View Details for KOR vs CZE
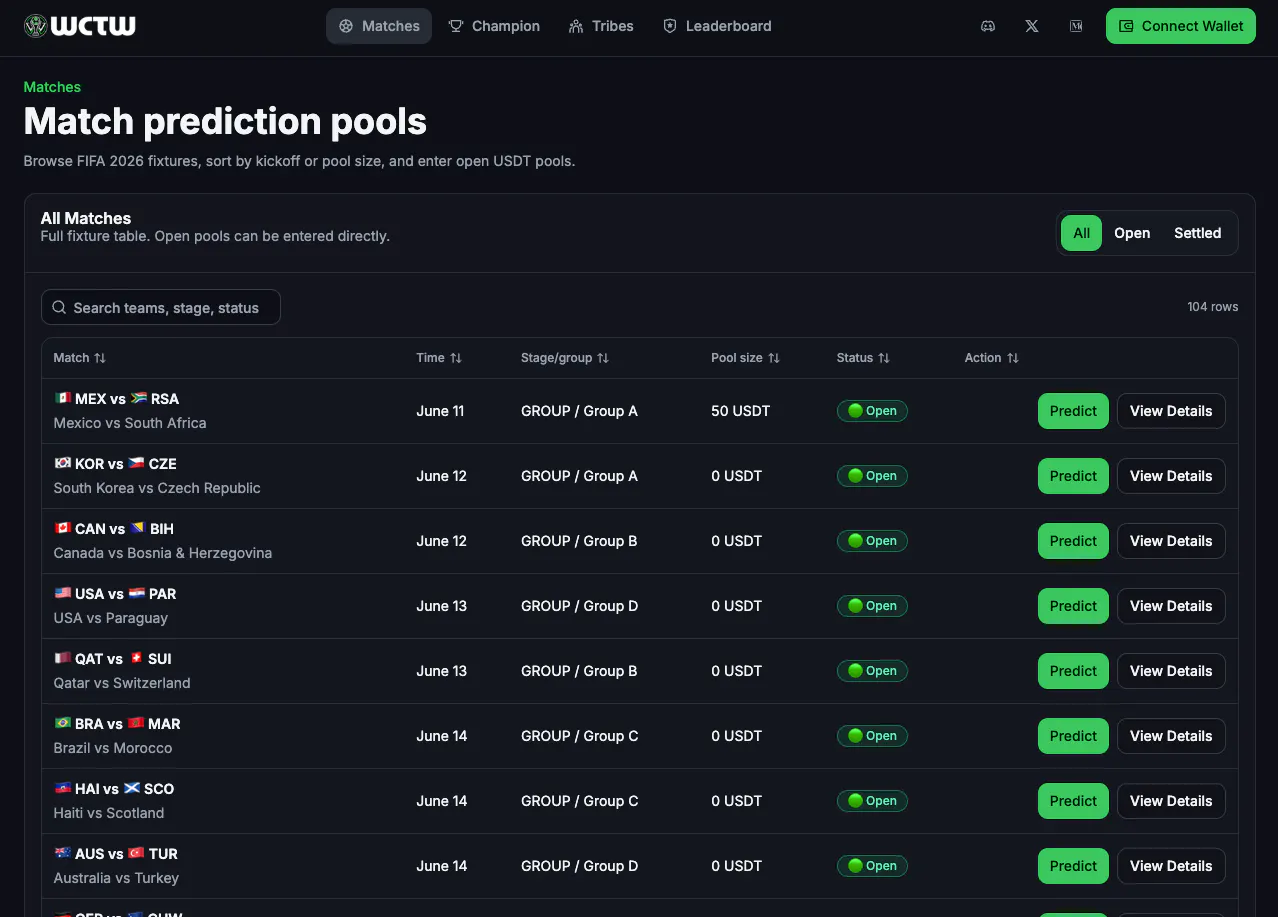 click(x=1171, y=476)
